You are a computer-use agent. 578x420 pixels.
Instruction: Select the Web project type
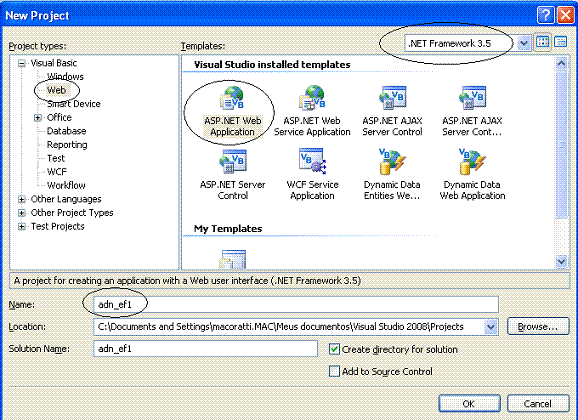(x=56, y=90)
